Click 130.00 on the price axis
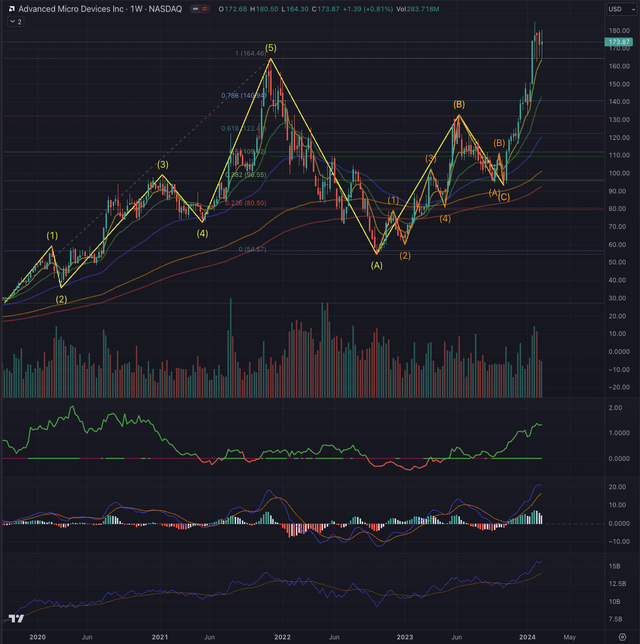The image size is (640, 644). coord(619,120)
